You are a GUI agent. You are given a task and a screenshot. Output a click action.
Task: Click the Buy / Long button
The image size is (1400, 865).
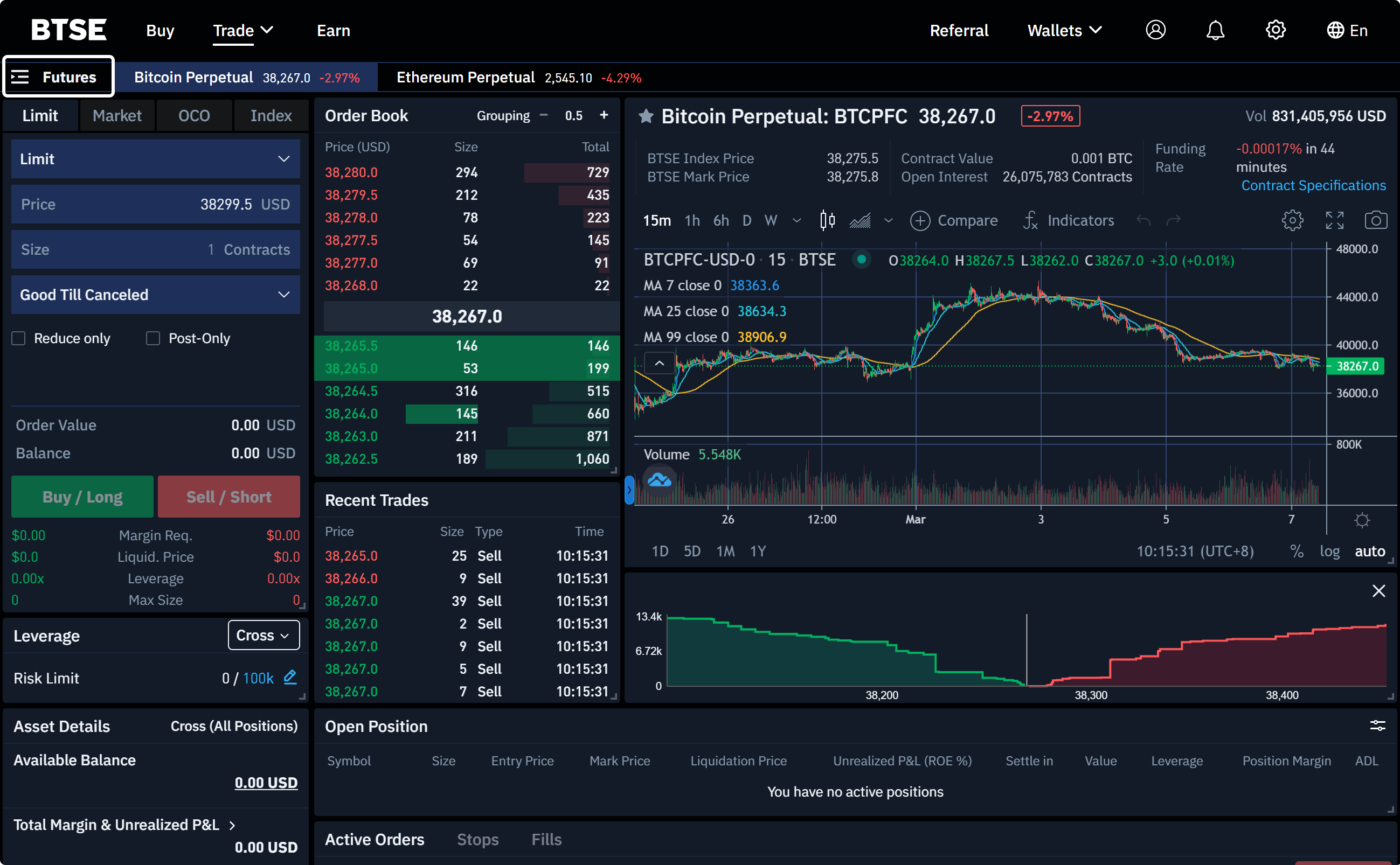(x=82, y=497)
